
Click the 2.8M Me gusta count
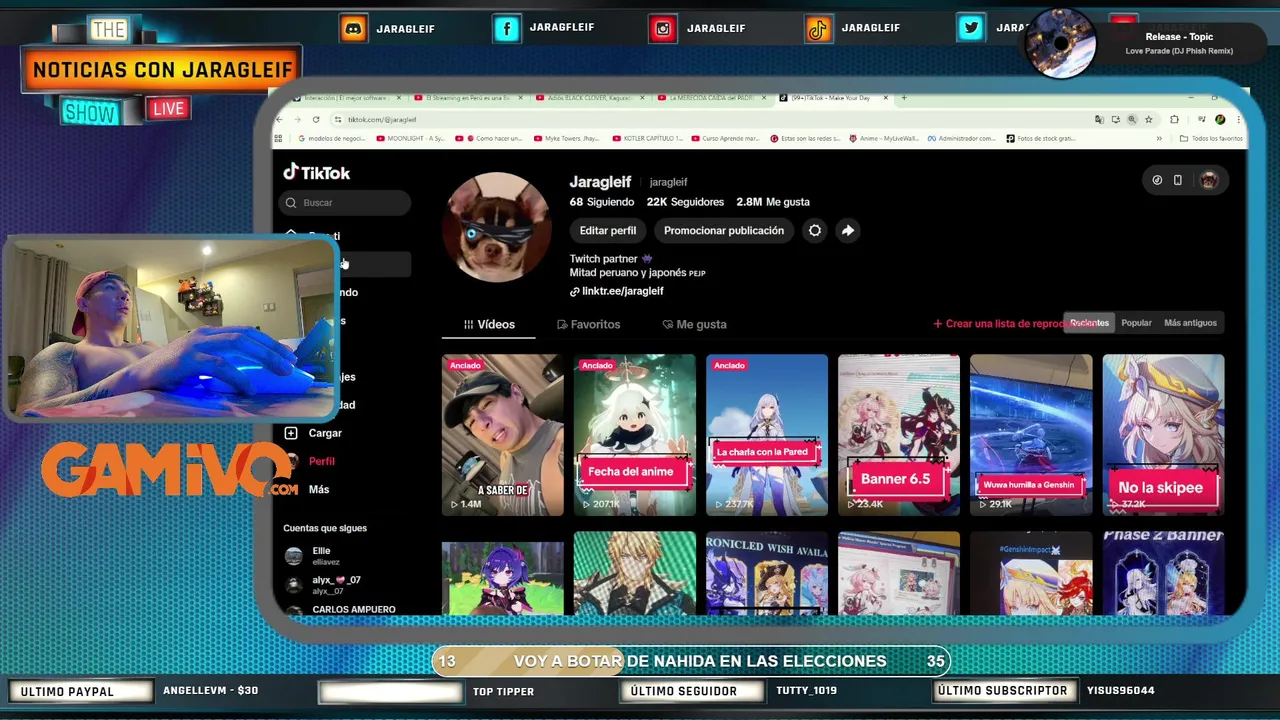pyautogui.click(x=773, y=201)
